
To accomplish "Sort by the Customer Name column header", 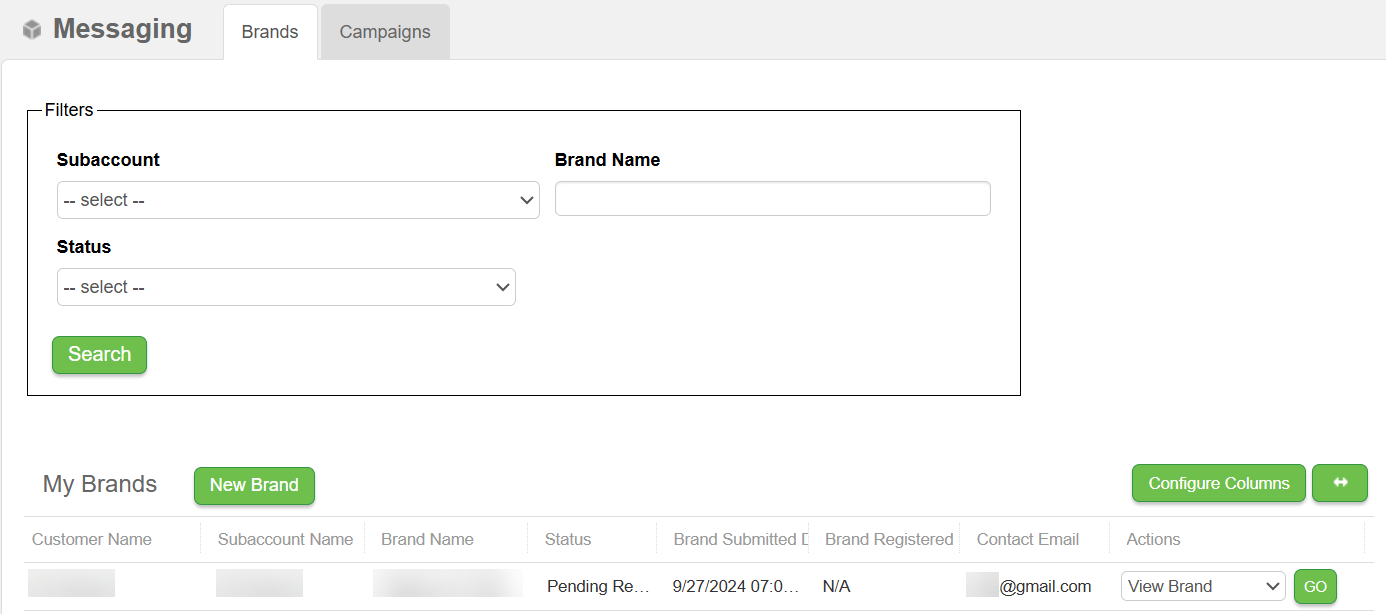I will click(x=92, y=539).
